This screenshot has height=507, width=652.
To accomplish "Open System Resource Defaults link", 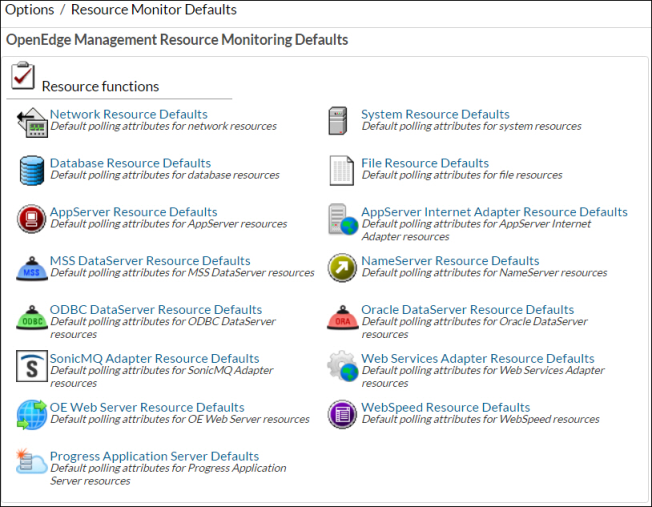I will [x=435, y=114].
